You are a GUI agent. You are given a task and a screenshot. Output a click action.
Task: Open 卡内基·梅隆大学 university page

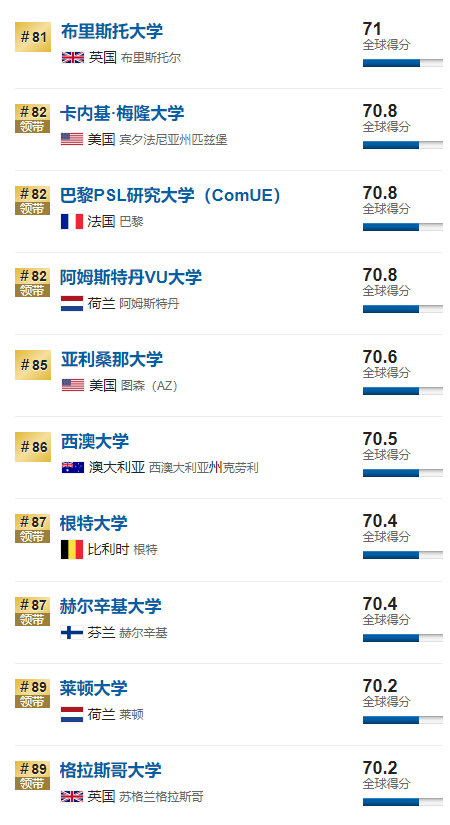122,114
